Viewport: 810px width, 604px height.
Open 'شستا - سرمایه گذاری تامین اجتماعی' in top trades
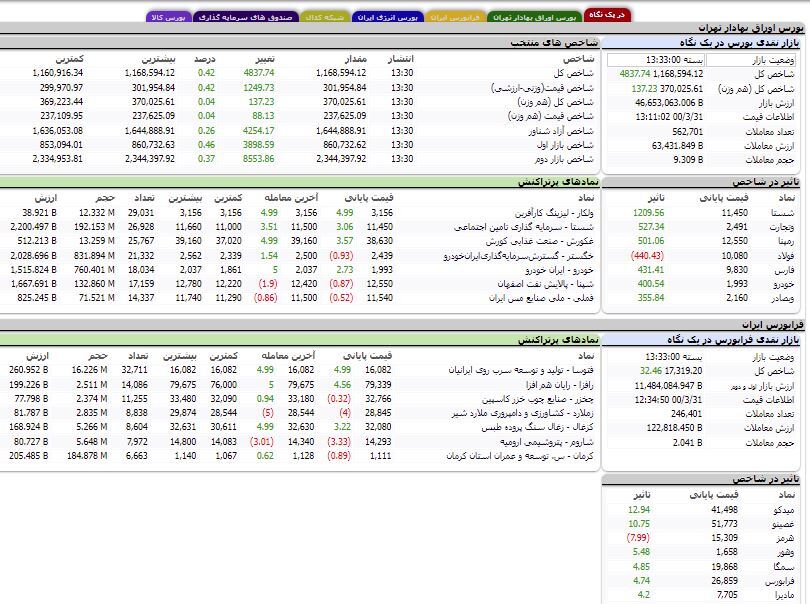click(x=524, y=227)
